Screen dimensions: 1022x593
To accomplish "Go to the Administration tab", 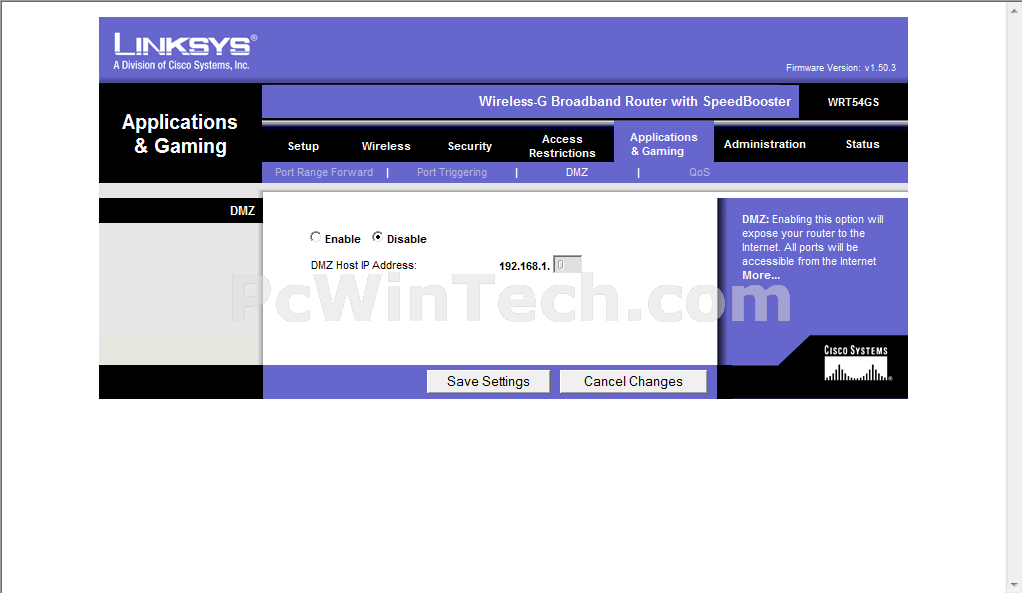I will pos(765,144).
